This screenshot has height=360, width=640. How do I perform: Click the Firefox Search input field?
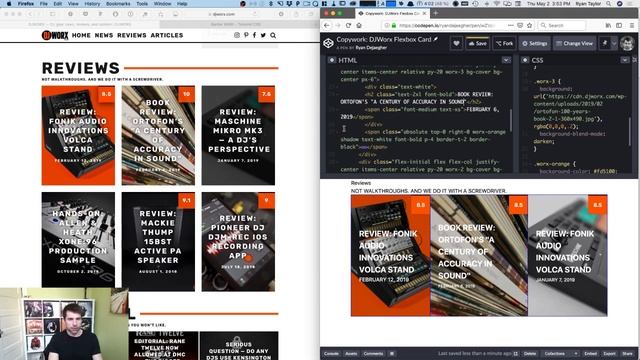pos(562,25)
